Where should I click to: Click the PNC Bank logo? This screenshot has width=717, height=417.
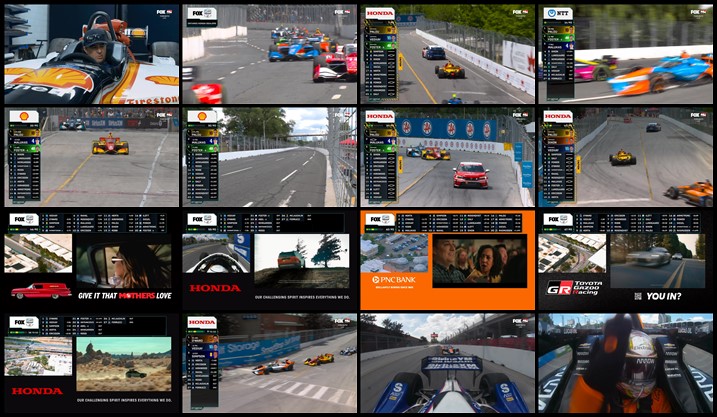[x=393, y=280]
